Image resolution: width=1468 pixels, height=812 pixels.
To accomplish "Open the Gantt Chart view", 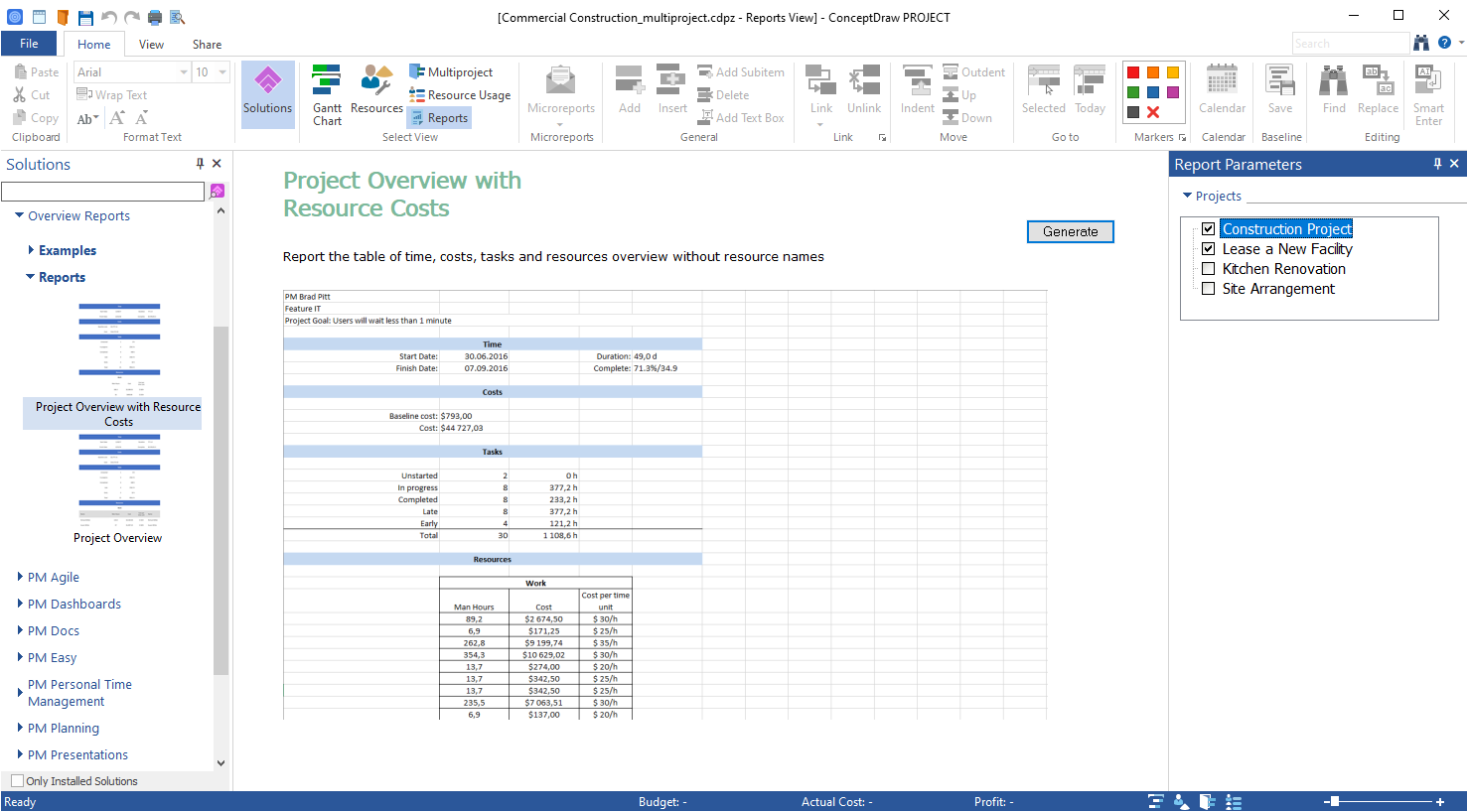I will click(x=327, y=95).
